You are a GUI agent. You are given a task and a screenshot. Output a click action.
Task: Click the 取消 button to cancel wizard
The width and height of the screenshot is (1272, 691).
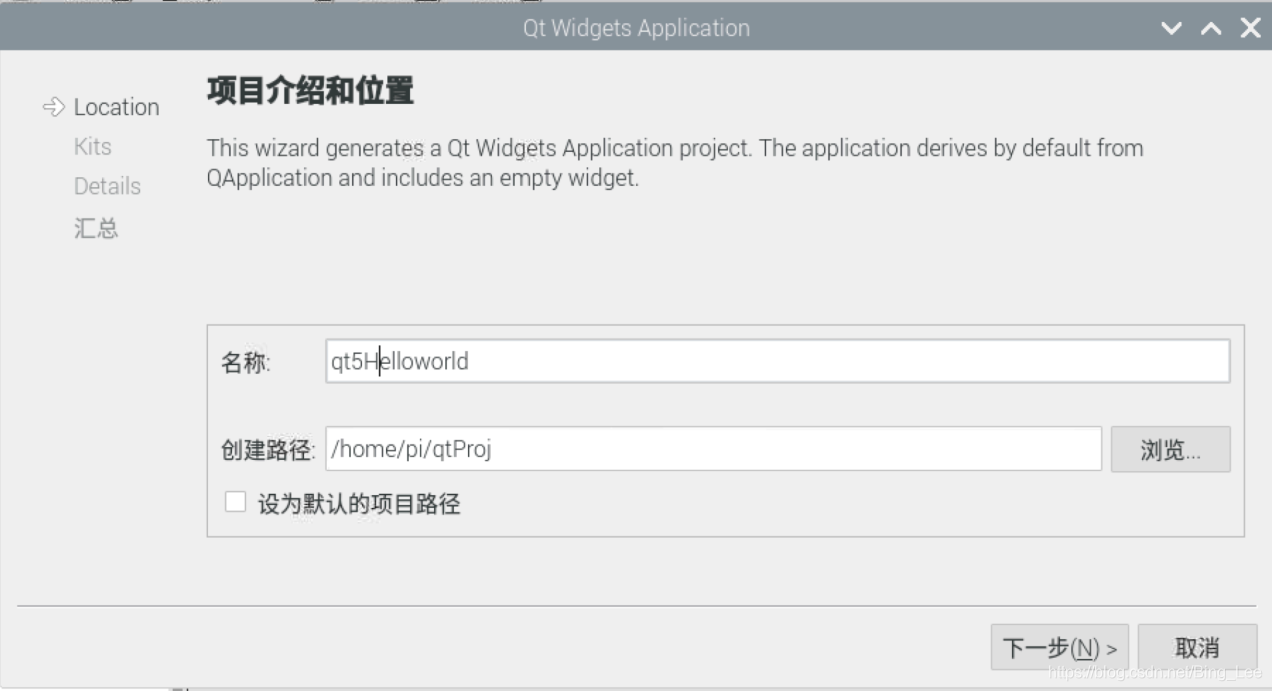pos(1199,647)
